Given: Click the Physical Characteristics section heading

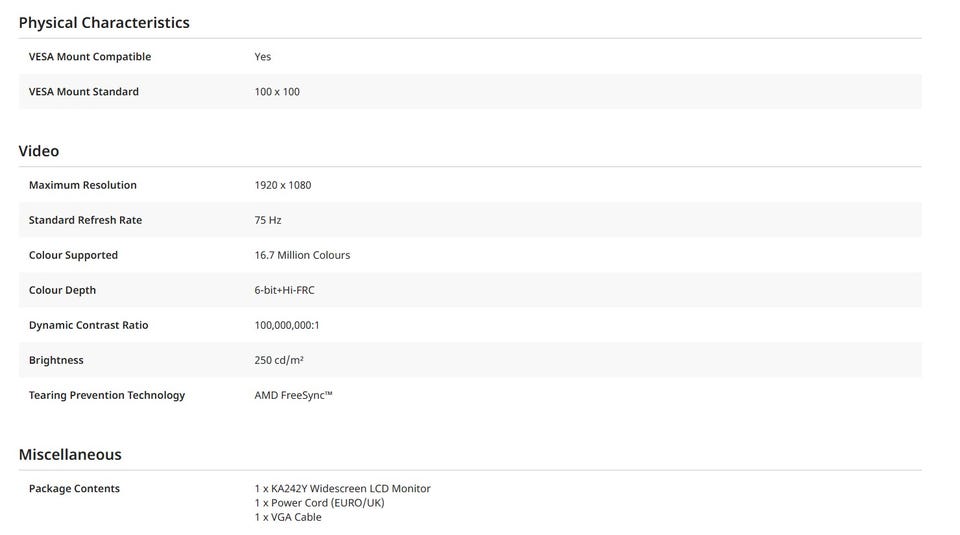Looking at the screenshot, I should [104, 22].
